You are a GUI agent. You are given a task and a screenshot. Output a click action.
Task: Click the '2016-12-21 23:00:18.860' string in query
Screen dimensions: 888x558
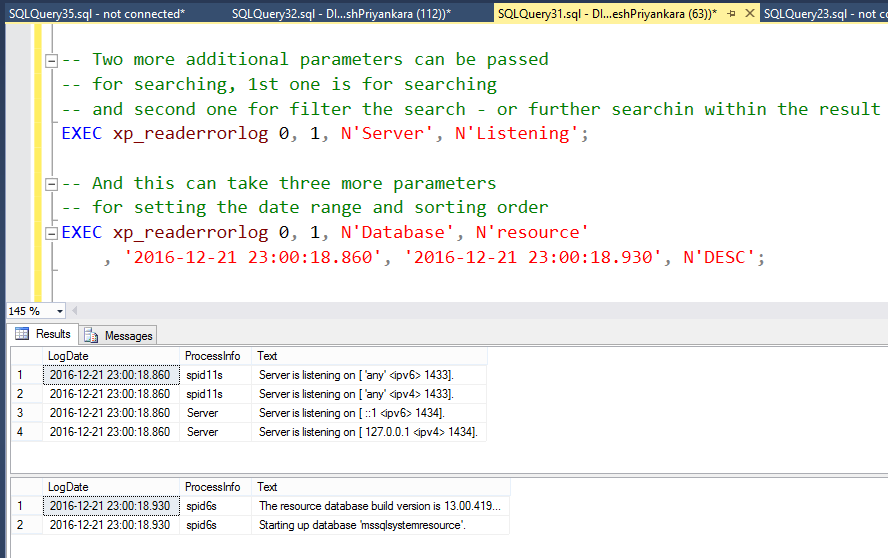click(x=253, y=258)
